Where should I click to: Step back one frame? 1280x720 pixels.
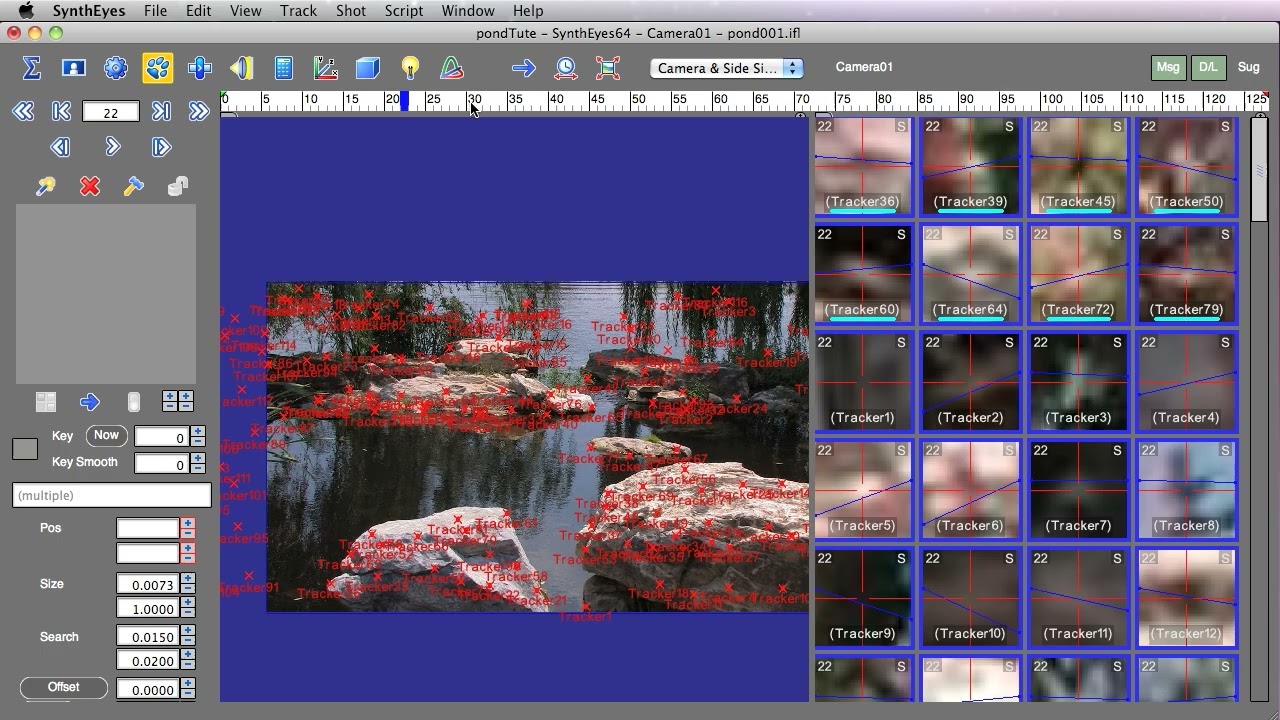[x=60, y=147]
